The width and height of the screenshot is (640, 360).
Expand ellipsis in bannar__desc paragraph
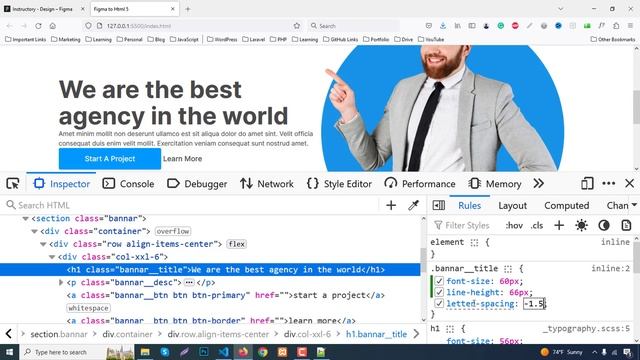(189, 282)
